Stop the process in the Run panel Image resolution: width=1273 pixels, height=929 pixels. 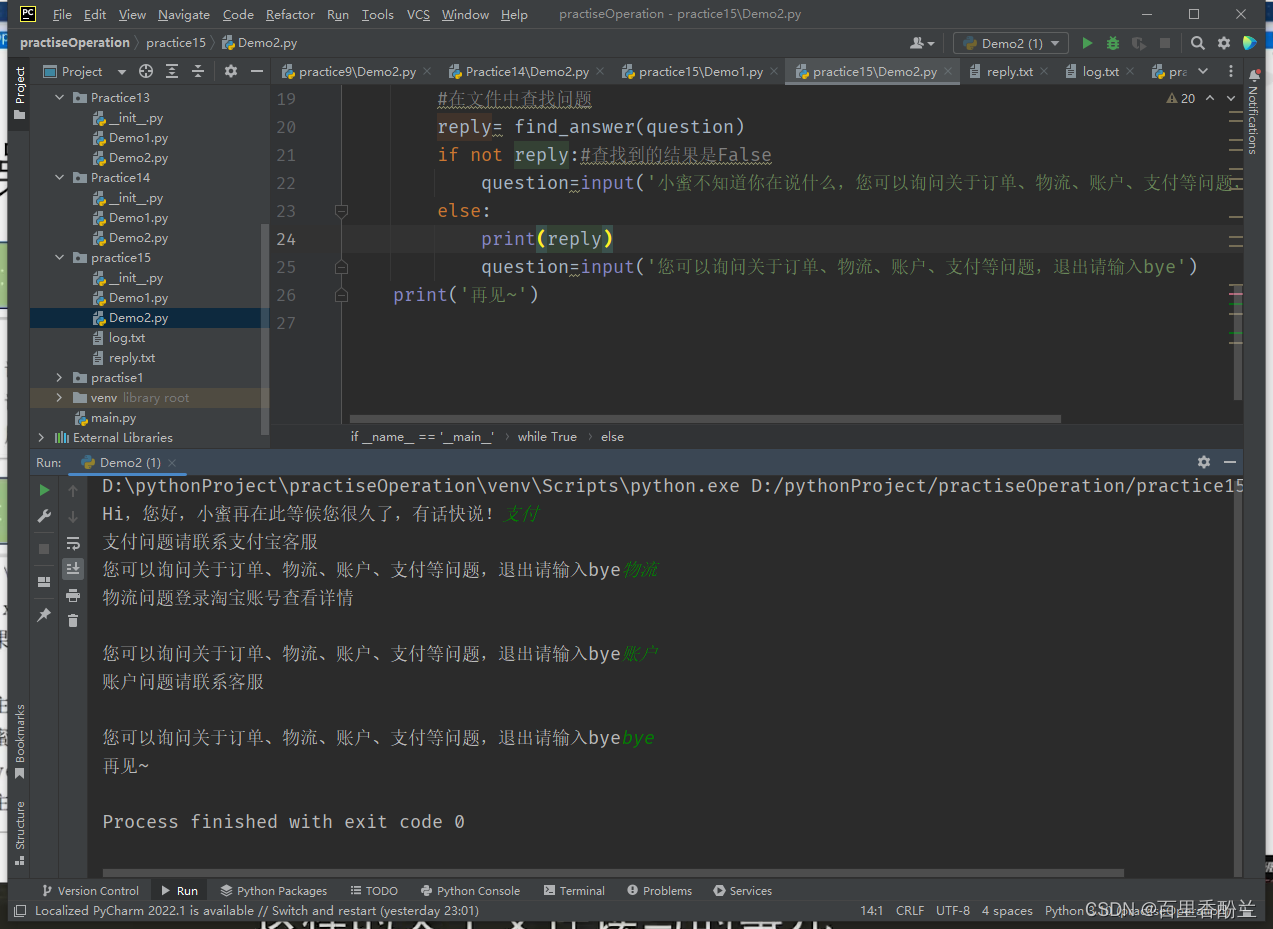44,549
